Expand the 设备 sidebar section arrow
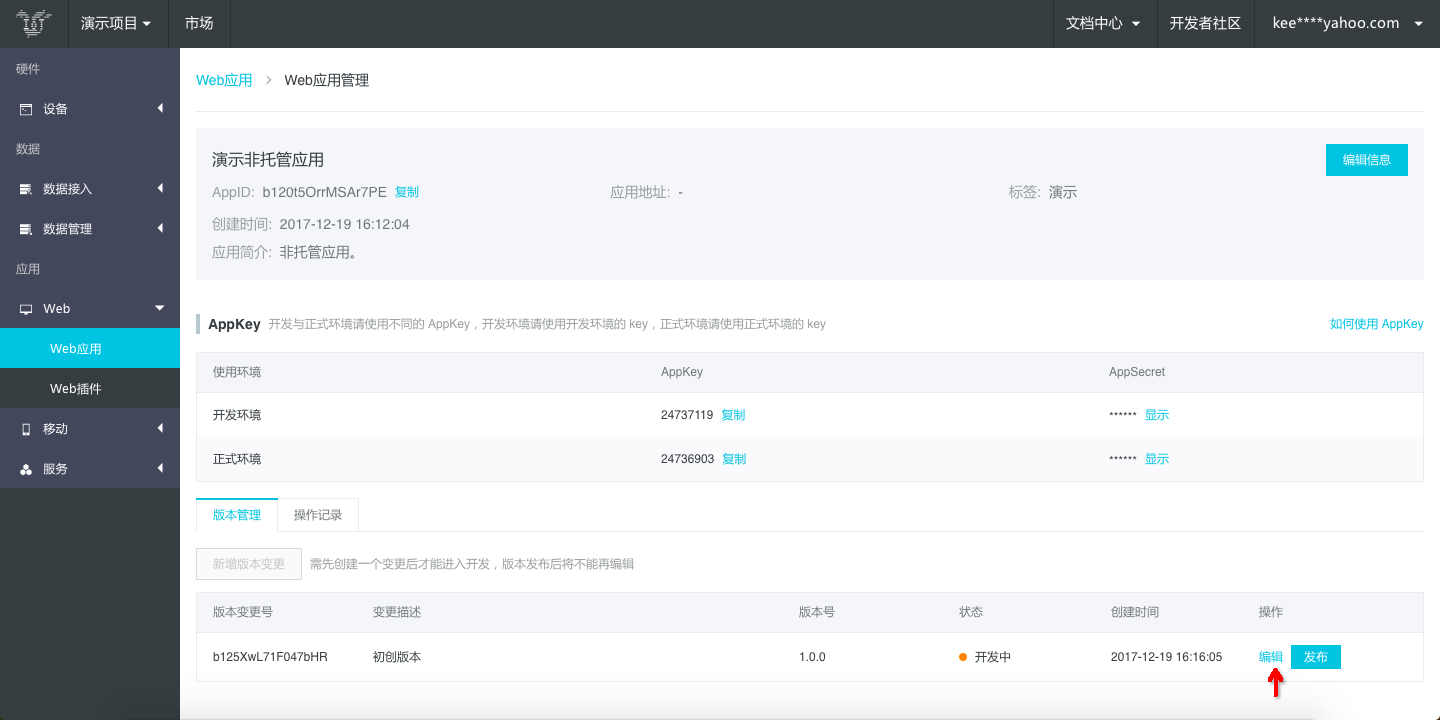This screenshot has width=1440, height=720. click(x=160, y=108)
